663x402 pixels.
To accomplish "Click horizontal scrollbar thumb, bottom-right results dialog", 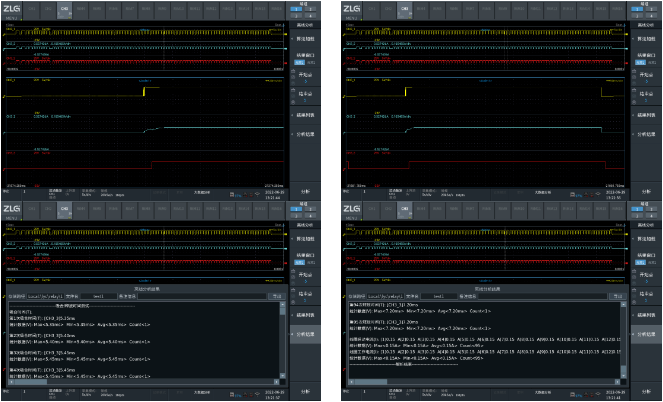I will [371, 382].
